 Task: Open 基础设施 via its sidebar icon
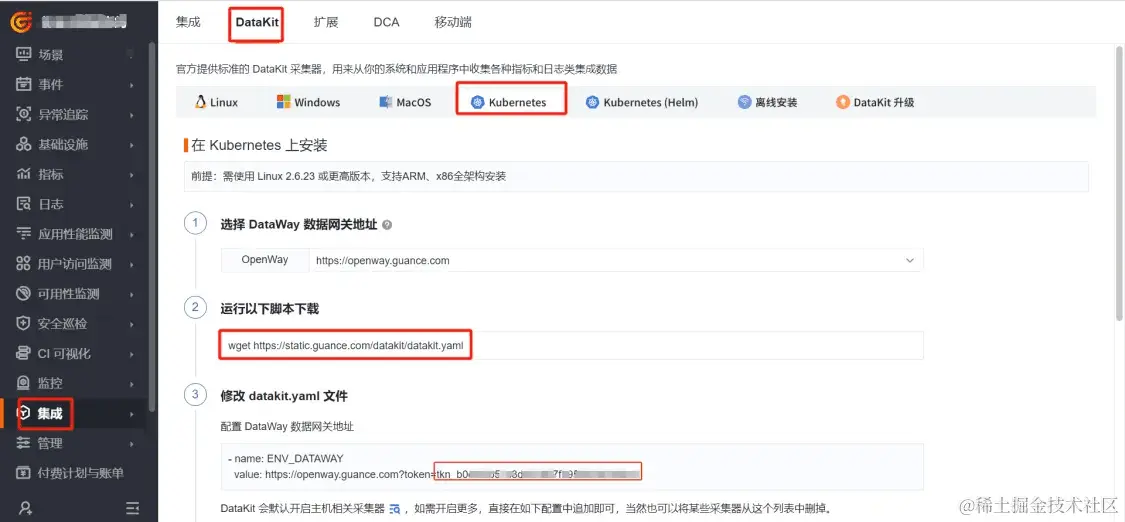click(x=24, y=145)
